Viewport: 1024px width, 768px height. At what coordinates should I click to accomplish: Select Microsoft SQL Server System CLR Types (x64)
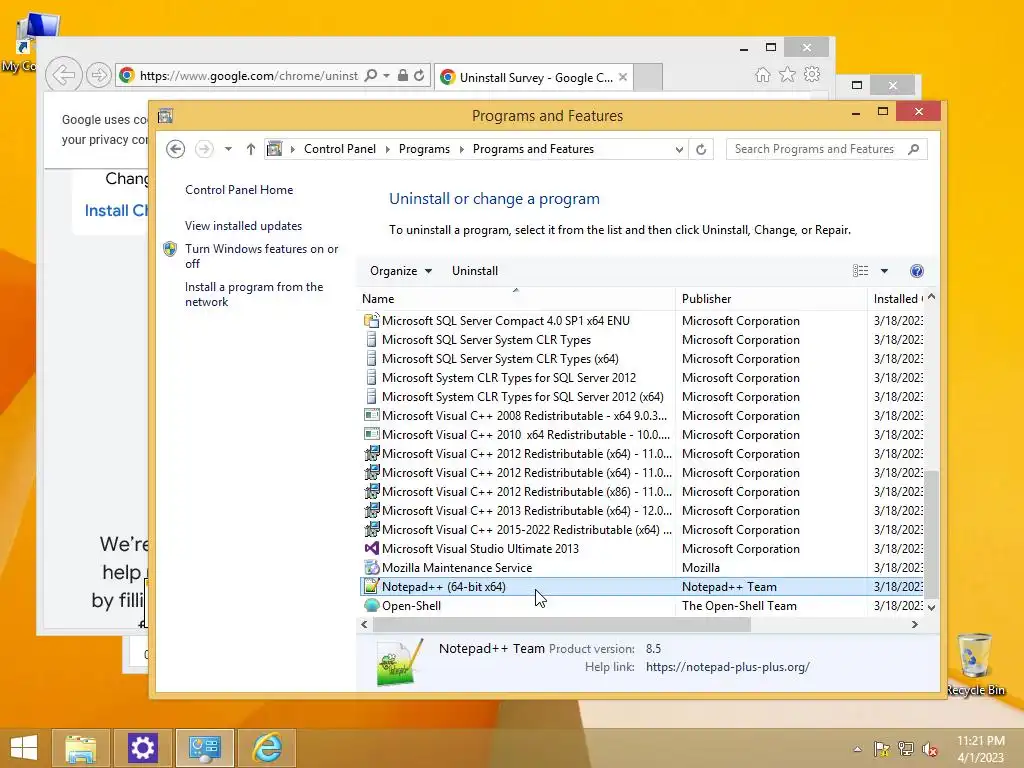[x=642, y=359]
